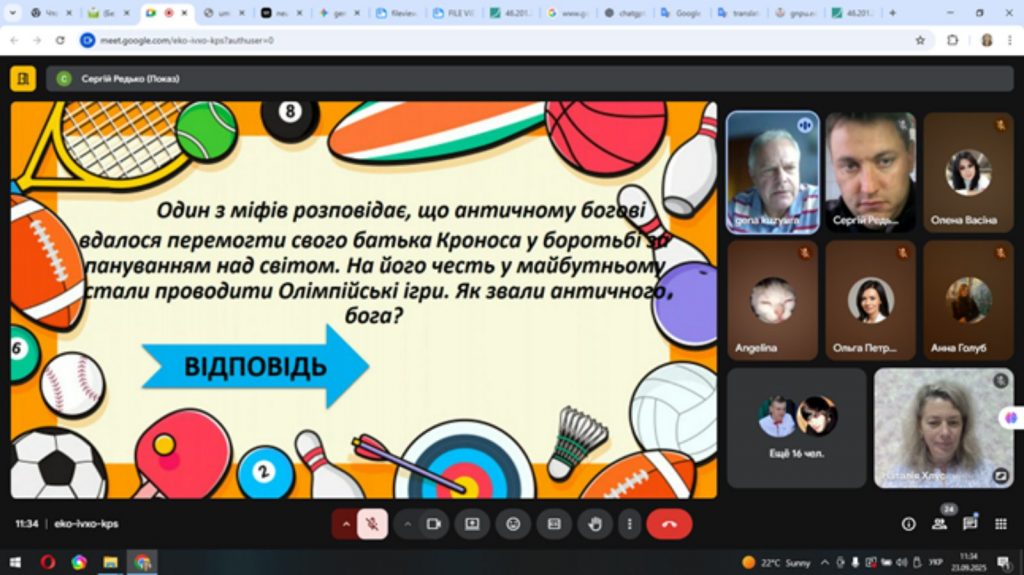
Task: Open the emoji reactions button
Action: (x=513, y=524)
